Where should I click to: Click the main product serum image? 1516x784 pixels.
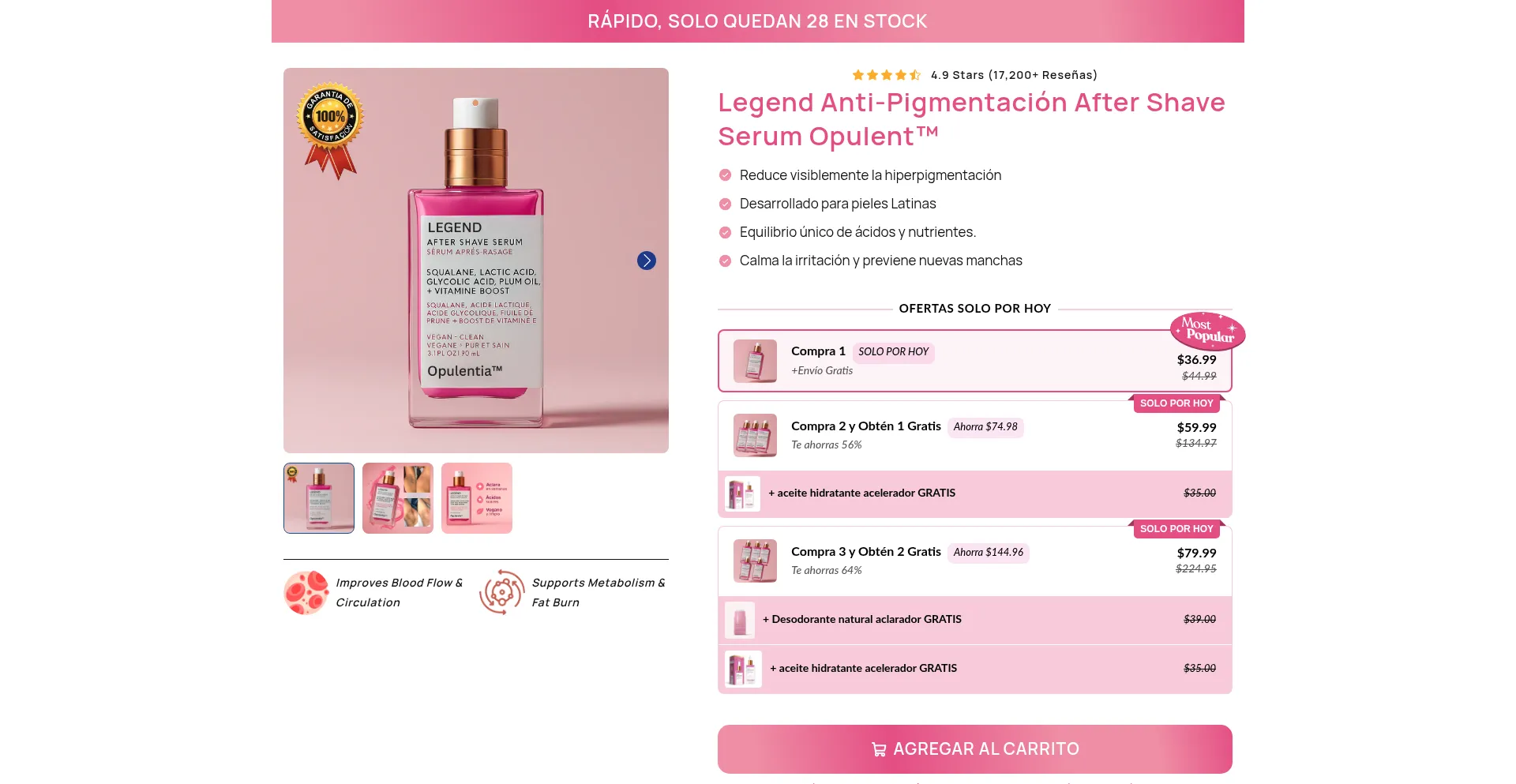pos(476,261)
